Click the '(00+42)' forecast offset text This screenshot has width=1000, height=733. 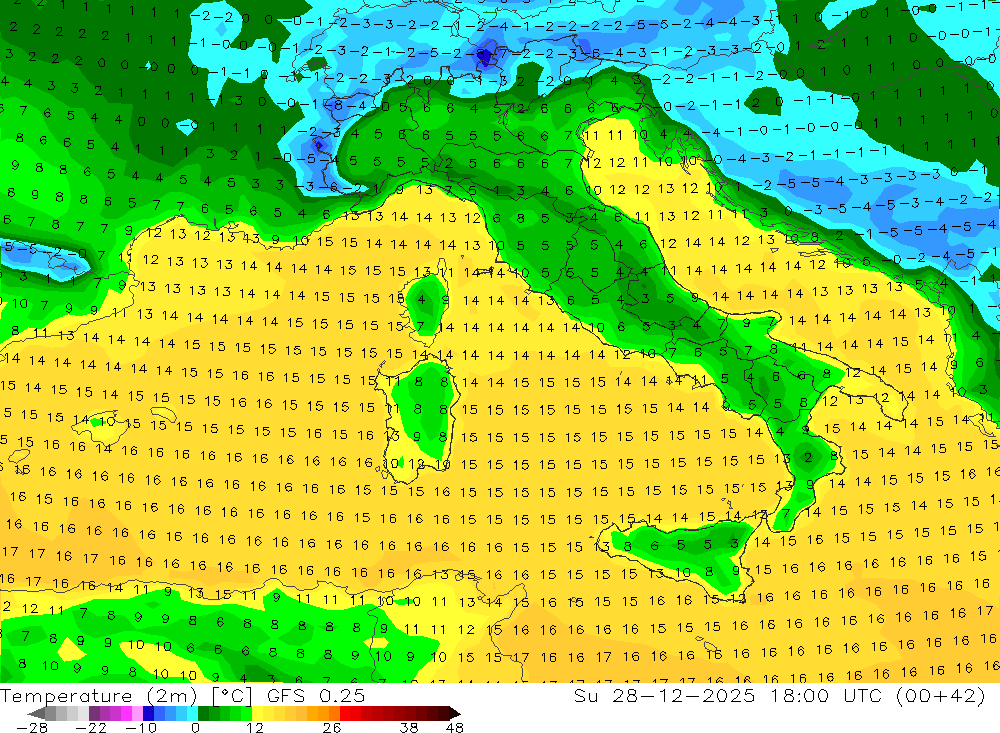[x=940, y=696]
